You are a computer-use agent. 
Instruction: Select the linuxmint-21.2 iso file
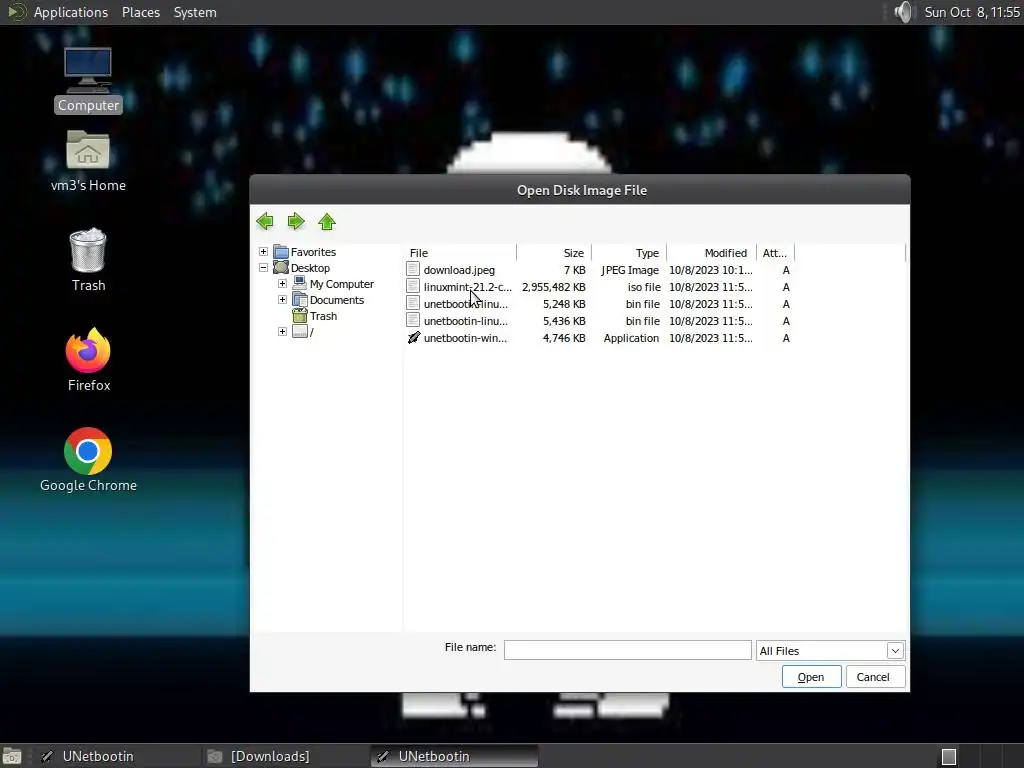[x=467, y=287]
